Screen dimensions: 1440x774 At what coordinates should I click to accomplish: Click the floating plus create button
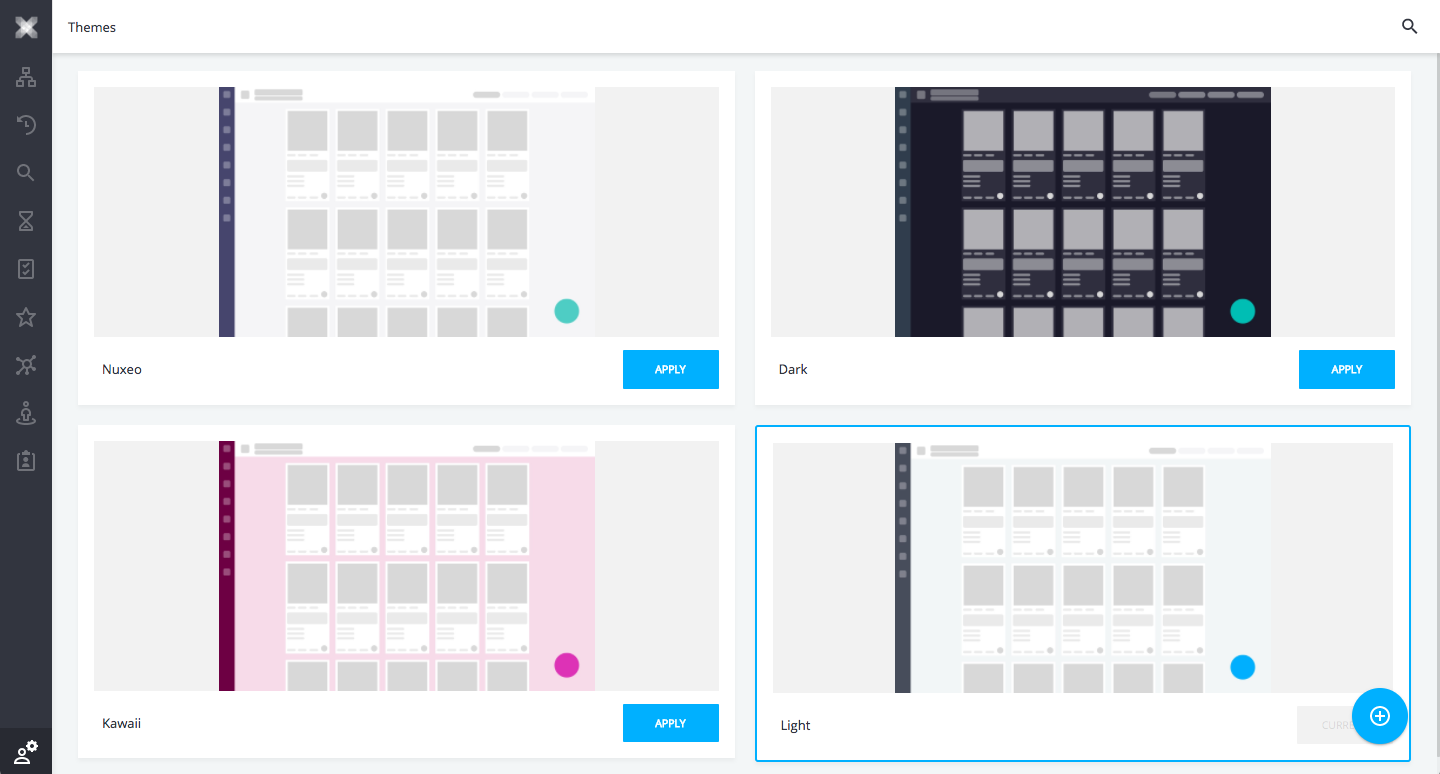point(1379,715)
